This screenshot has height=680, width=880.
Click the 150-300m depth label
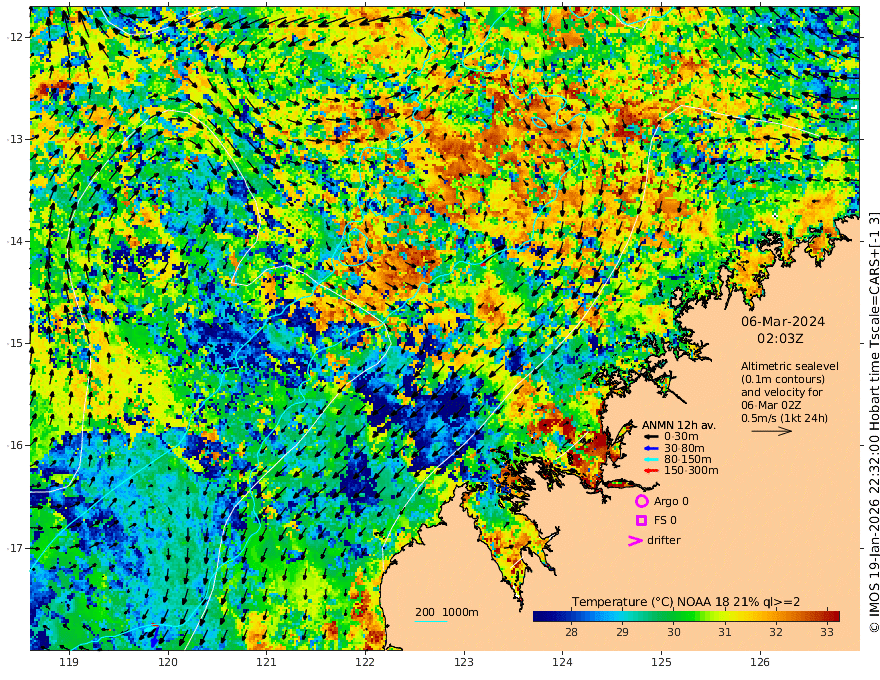(x=691, y=471)
